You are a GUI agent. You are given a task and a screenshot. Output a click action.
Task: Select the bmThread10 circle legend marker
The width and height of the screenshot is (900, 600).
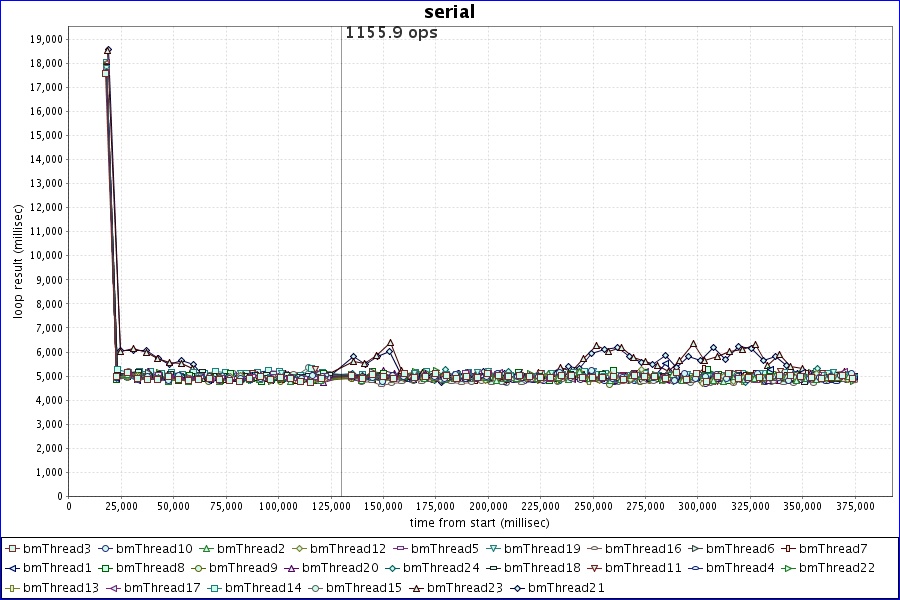tap(105, 549)
